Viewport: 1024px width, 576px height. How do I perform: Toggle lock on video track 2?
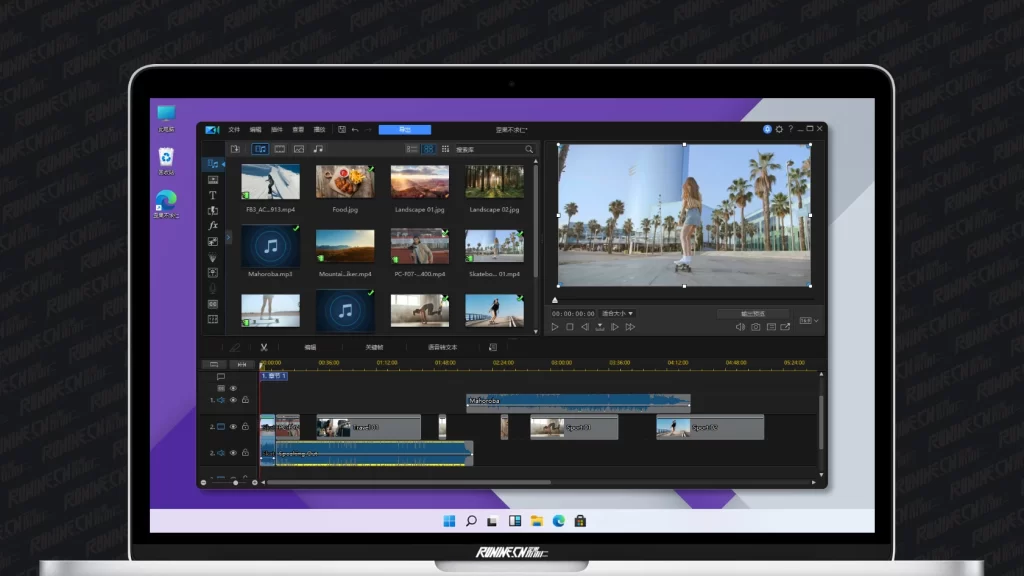pyautogui.click(x=245, y=426)
